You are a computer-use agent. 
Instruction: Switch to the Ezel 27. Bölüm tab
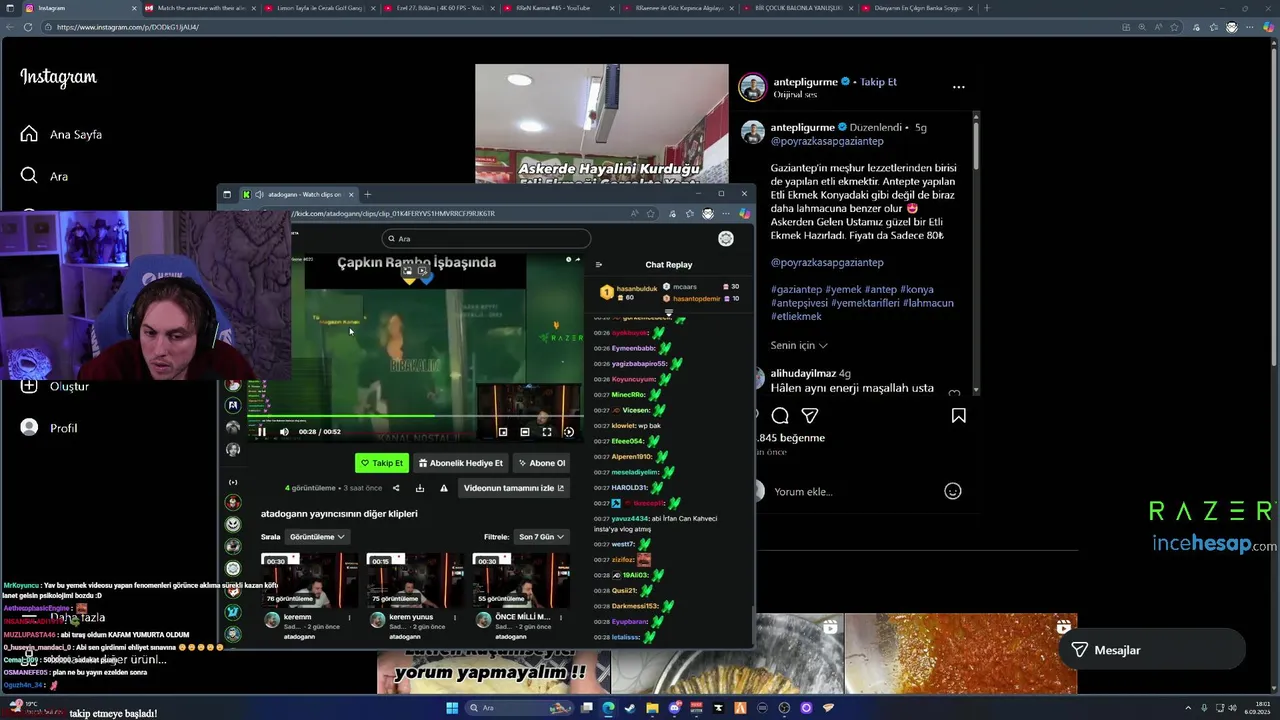coord(440,8)
